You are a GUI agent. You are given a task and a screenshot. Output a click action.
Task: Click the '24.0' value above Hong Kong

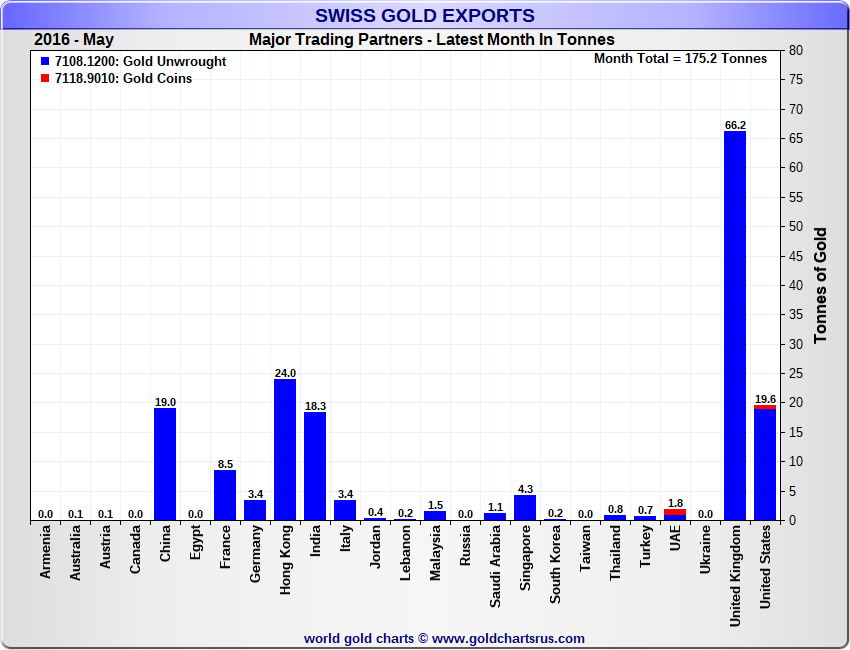point(285,373)
